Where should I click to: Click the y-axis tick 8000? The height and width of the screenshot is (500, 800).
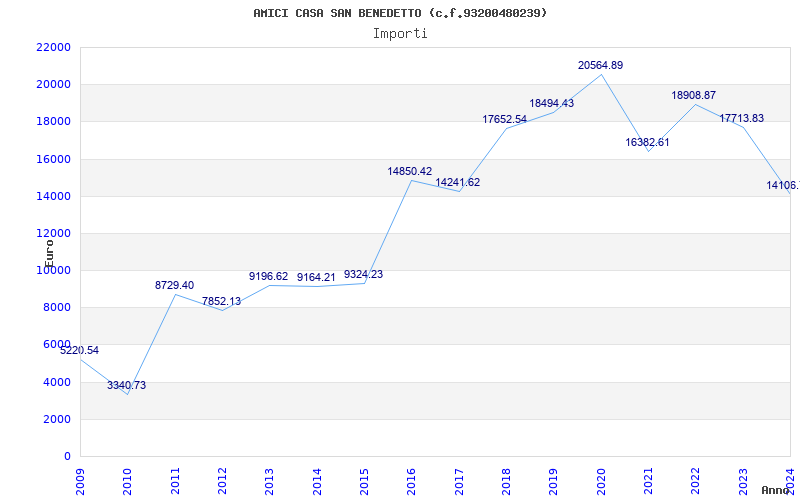coord(57,308)
